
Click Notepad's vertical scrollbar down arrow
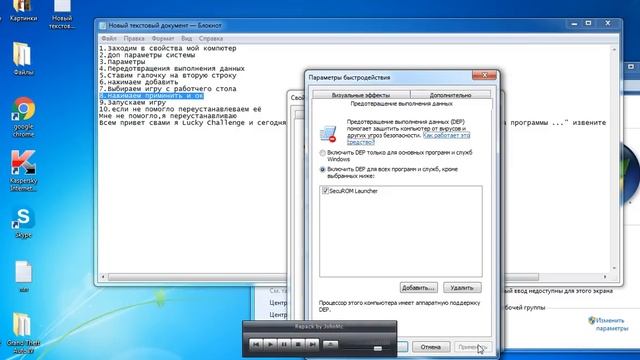point(614,268)
